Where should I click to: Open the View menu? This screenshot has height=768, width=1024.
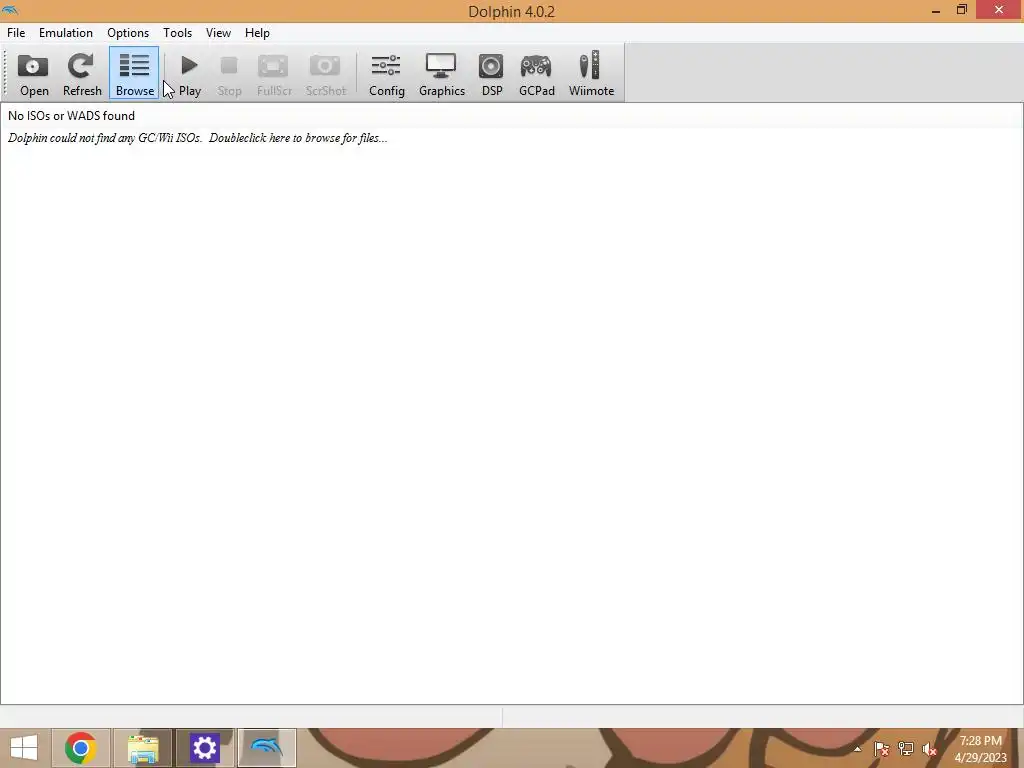[218, 33]
